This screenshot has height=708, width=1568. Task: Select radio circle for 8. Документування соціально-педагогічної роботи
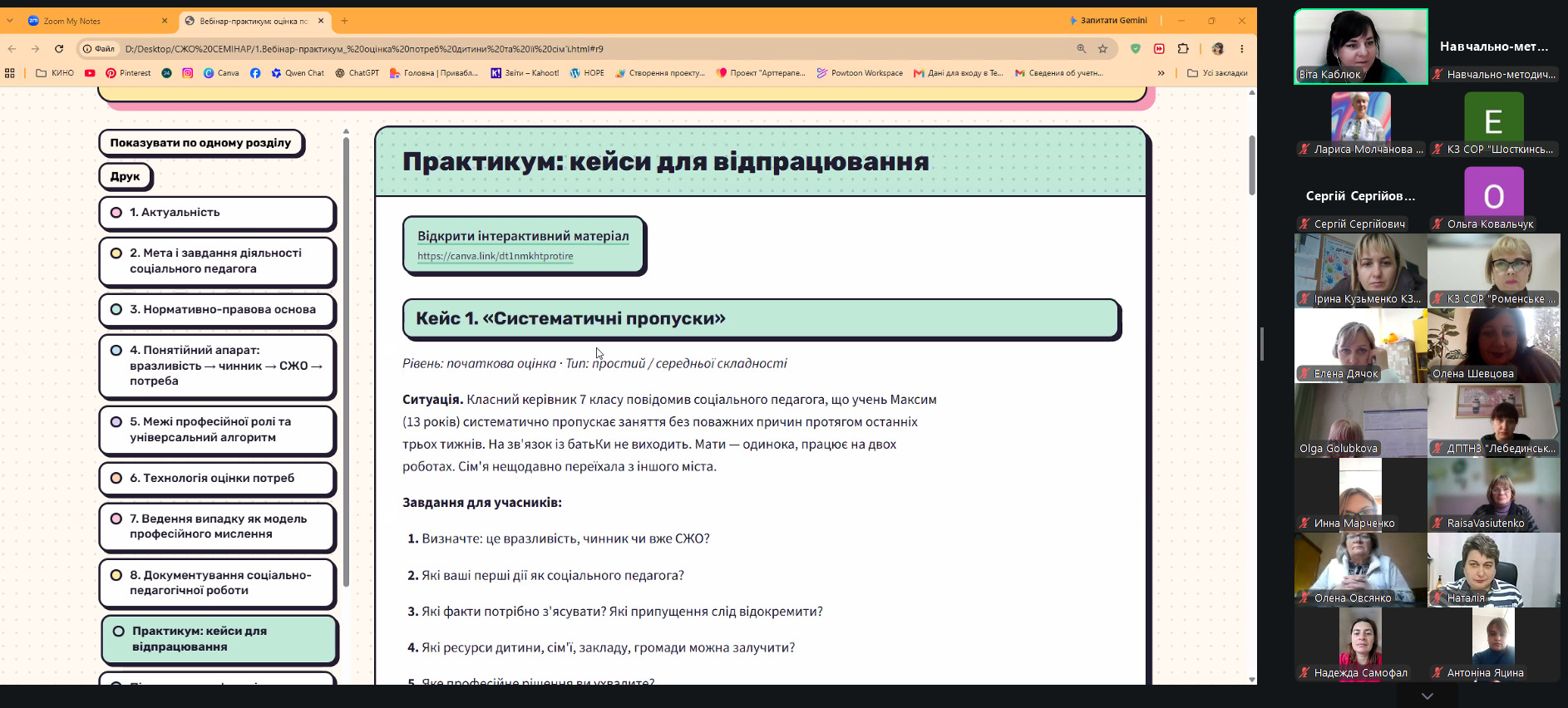pos(116,575)
